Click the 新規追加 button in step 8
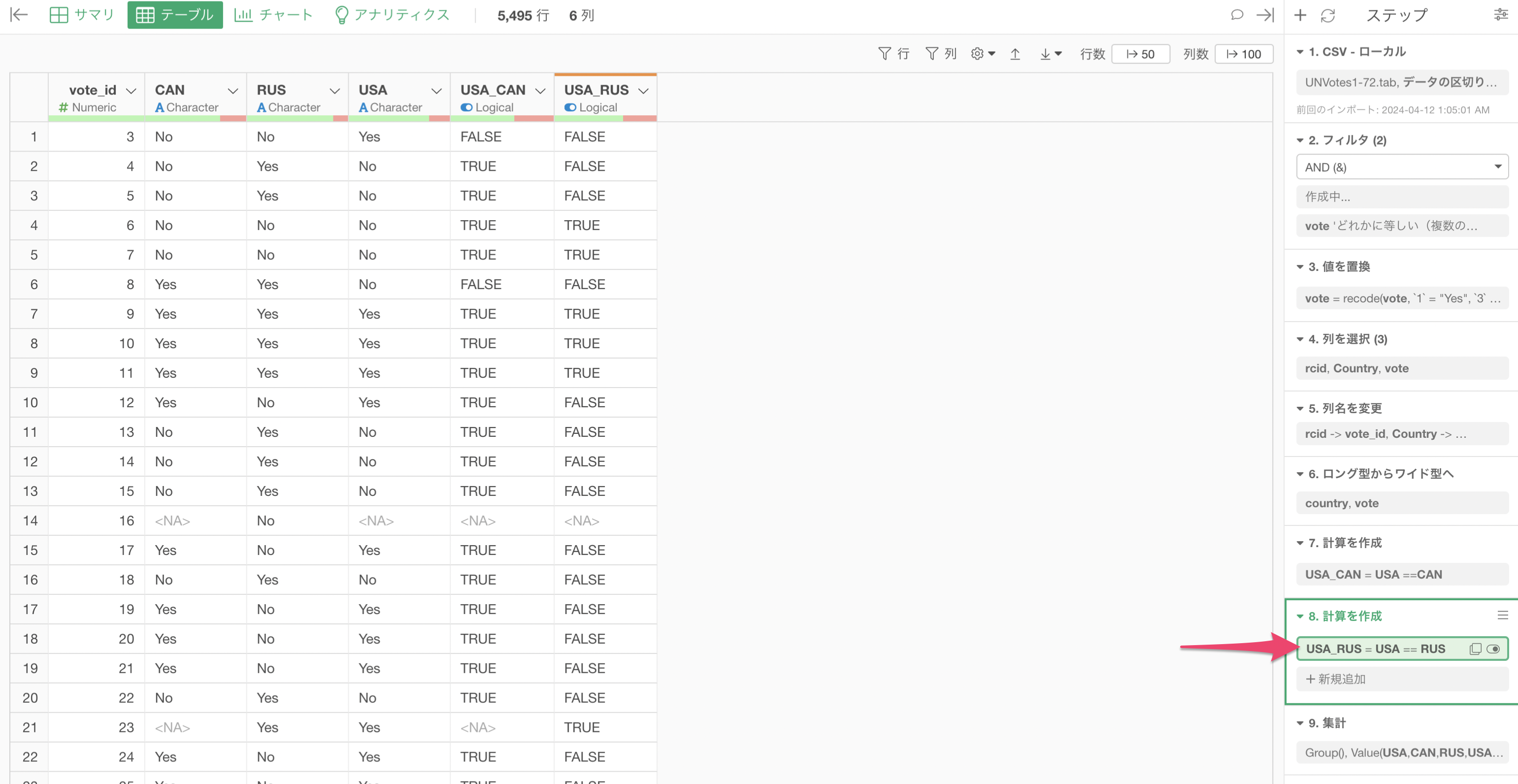The width and height of the screenshot is (1518, 784). [1402, 679]
